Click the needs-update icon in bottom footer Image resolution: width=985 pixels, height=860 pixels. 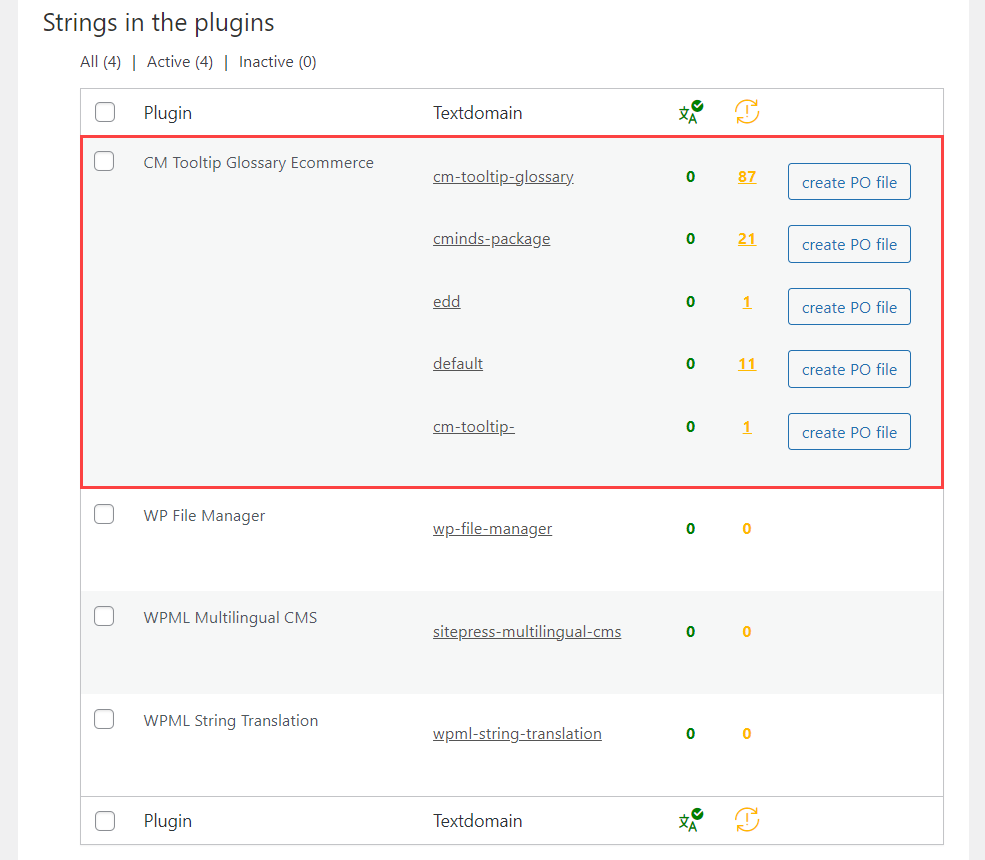(x=747, y=820)
